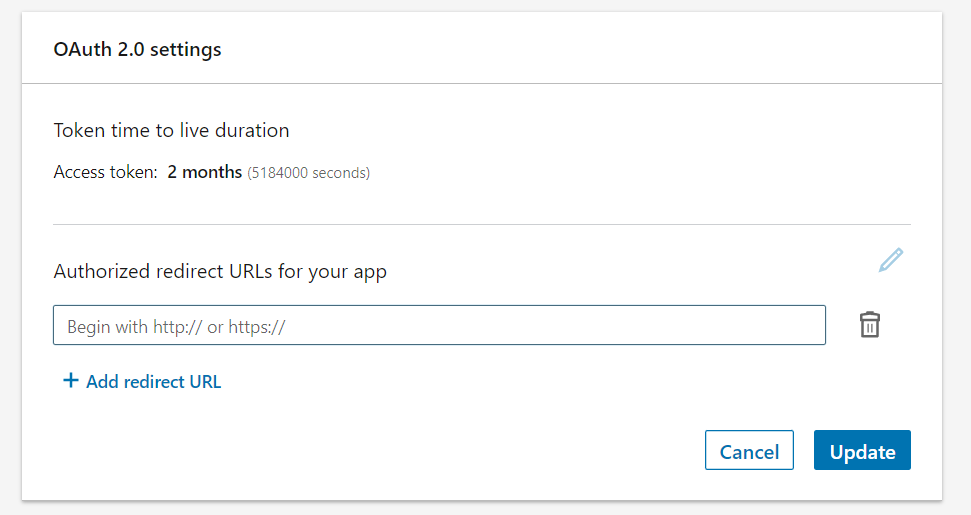971x515 pixels.
Task: Click the plus icon to add URL
Action: 70,381
